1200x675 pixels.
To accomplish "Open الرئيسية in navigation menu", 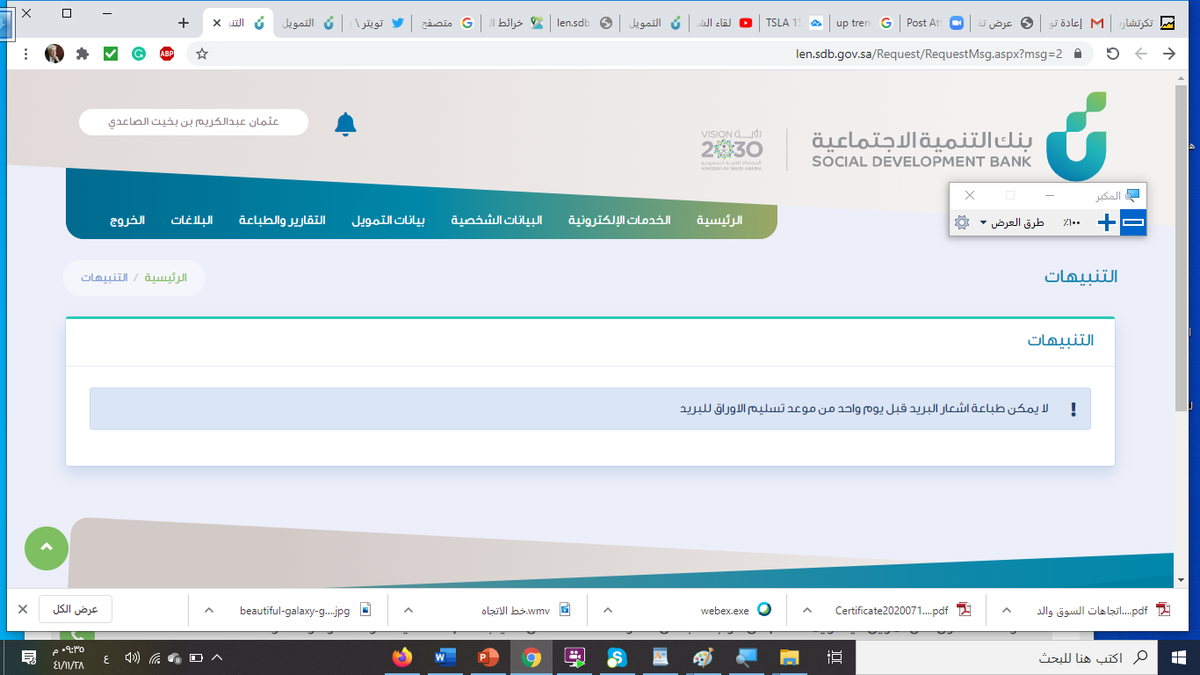I will click(x=719, y=220).
